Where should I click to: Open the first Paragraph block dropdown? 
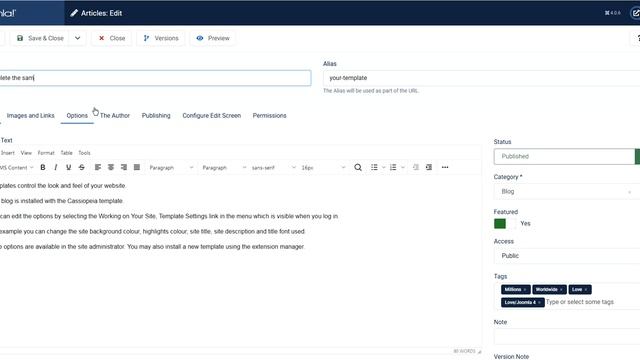tap(171, 168)
